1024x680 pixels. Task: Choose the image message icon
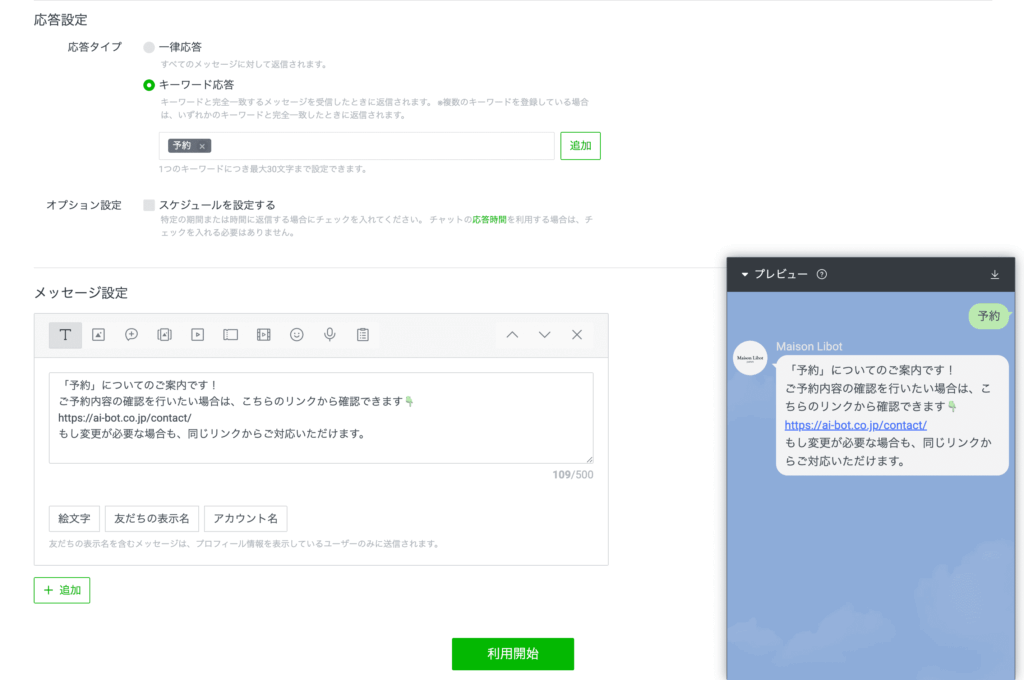[x=98, y=335]
